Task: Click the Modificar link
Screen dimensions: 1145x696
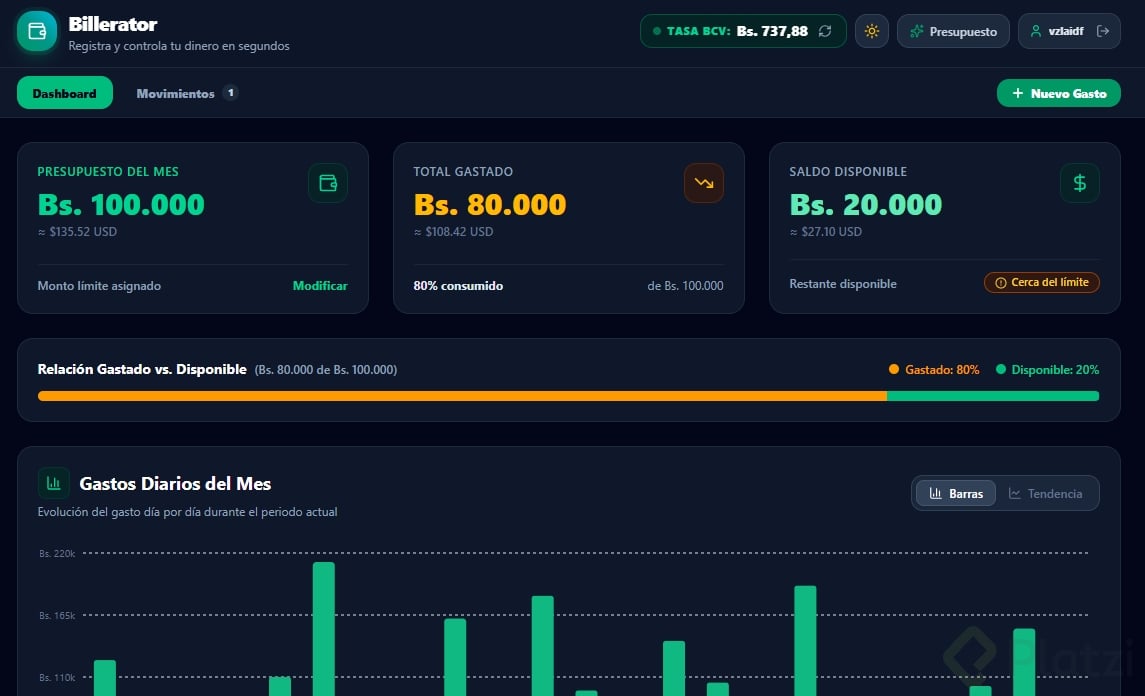Action: 320,286
